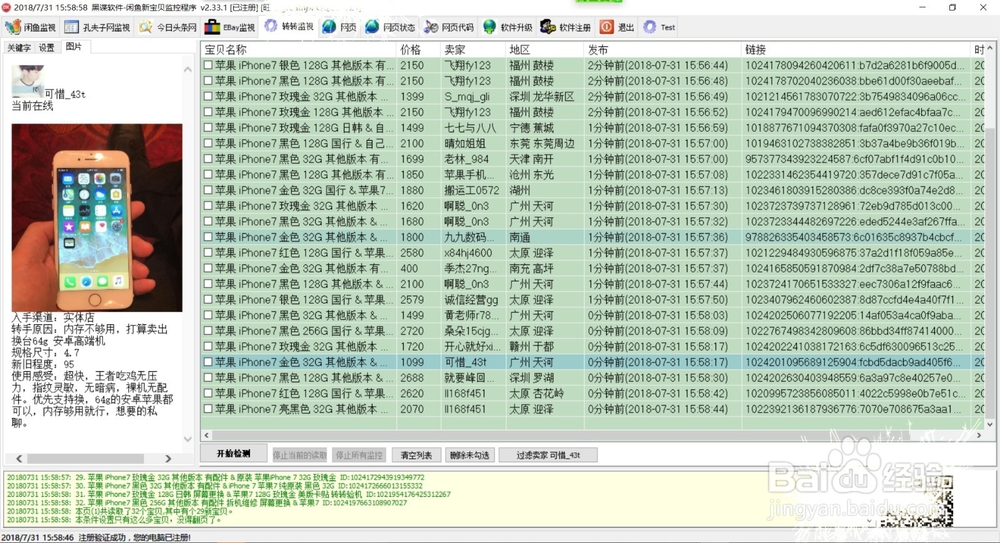Viewport: 1000px width, 543px height.
Task: Select seller cell 九九数码
Action: [x=473, y=237]
